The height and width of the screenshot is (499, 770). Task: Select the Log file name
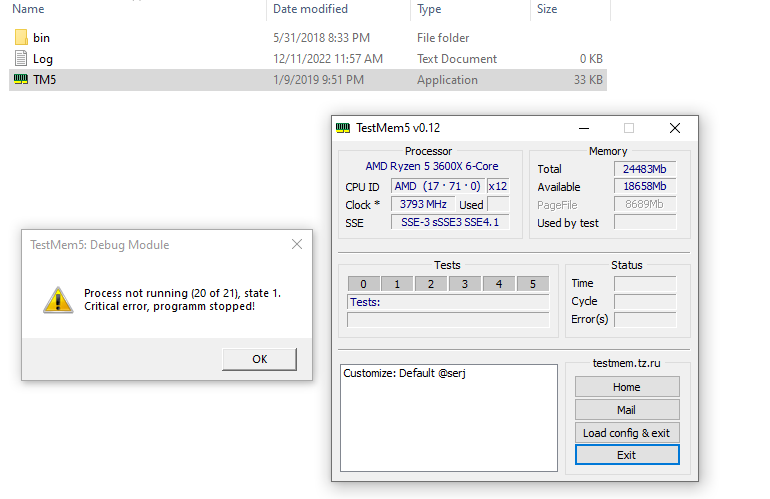[x=43, y=59]
